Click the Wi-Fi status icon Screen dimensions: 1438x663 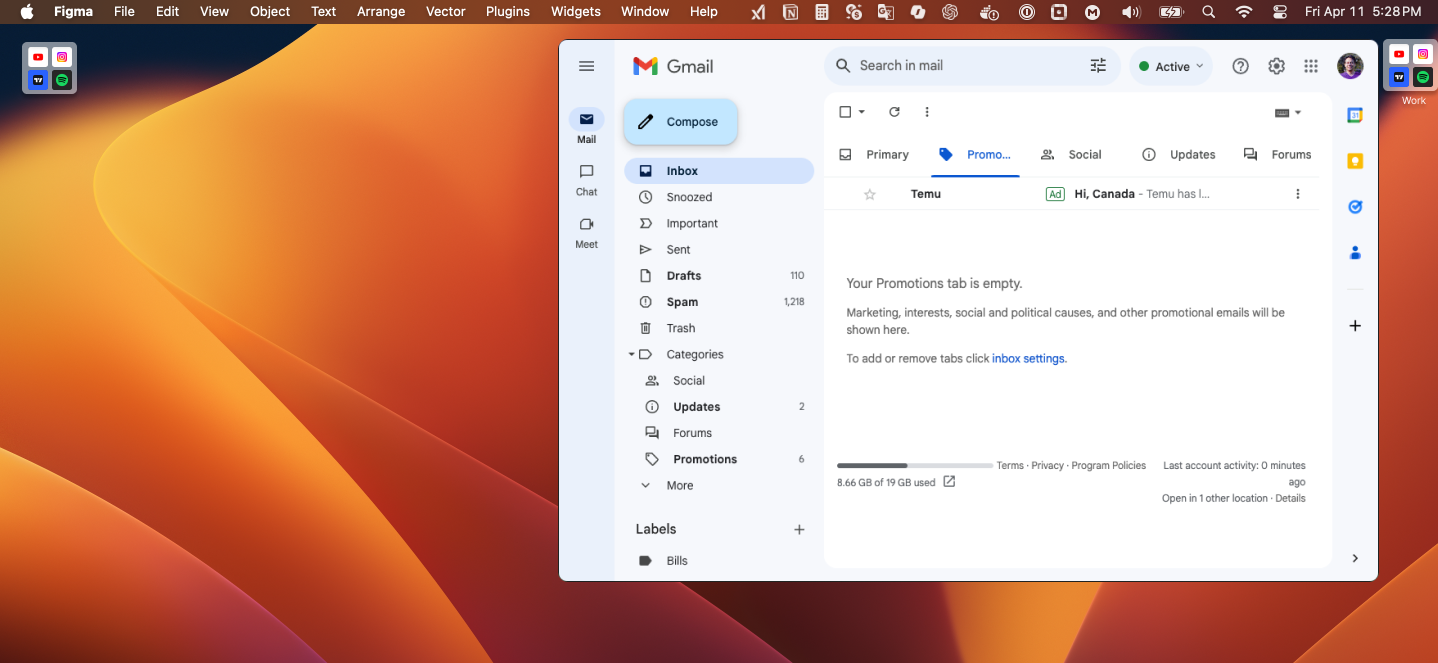[x=1244, y=12]
